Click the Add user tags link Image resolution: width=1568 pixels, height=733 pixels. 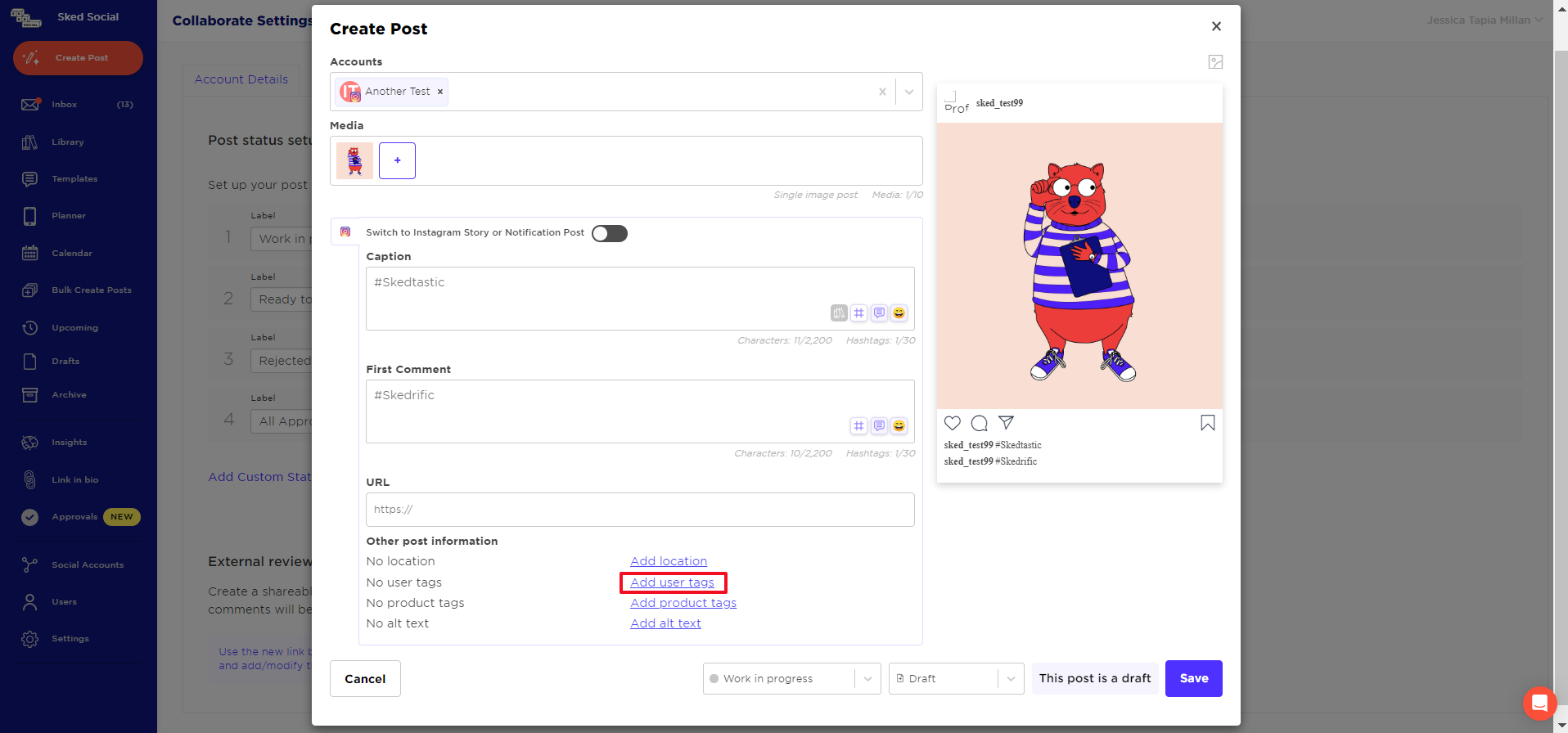[x=672, y=582]
